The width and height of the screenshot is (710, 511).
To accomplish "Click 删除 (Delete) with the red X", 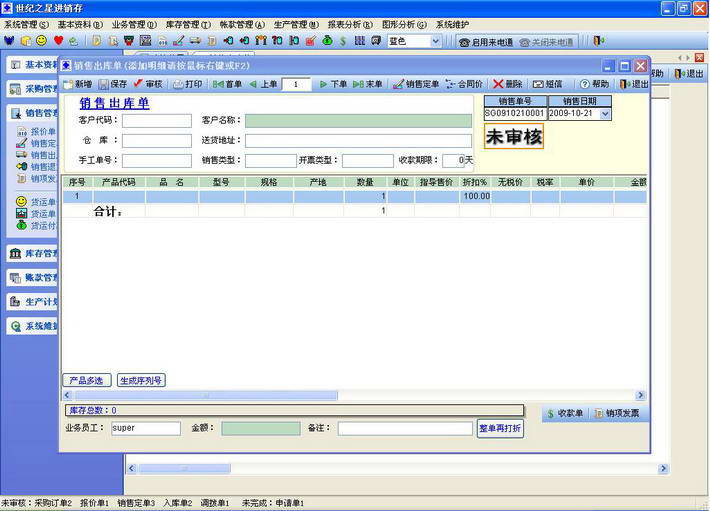I will pos(508,85).
